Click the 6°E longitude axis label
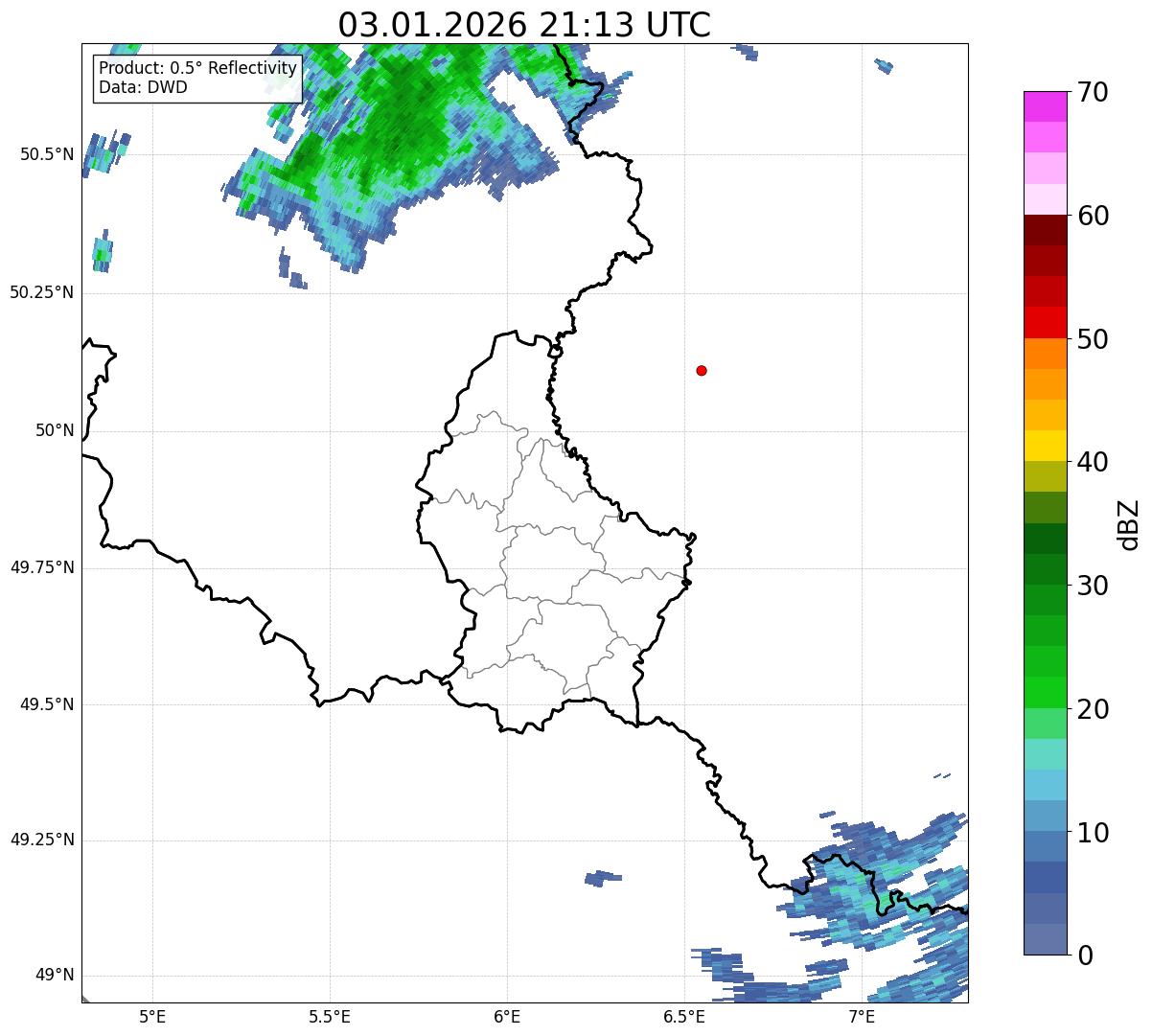 coord(507,1016)
